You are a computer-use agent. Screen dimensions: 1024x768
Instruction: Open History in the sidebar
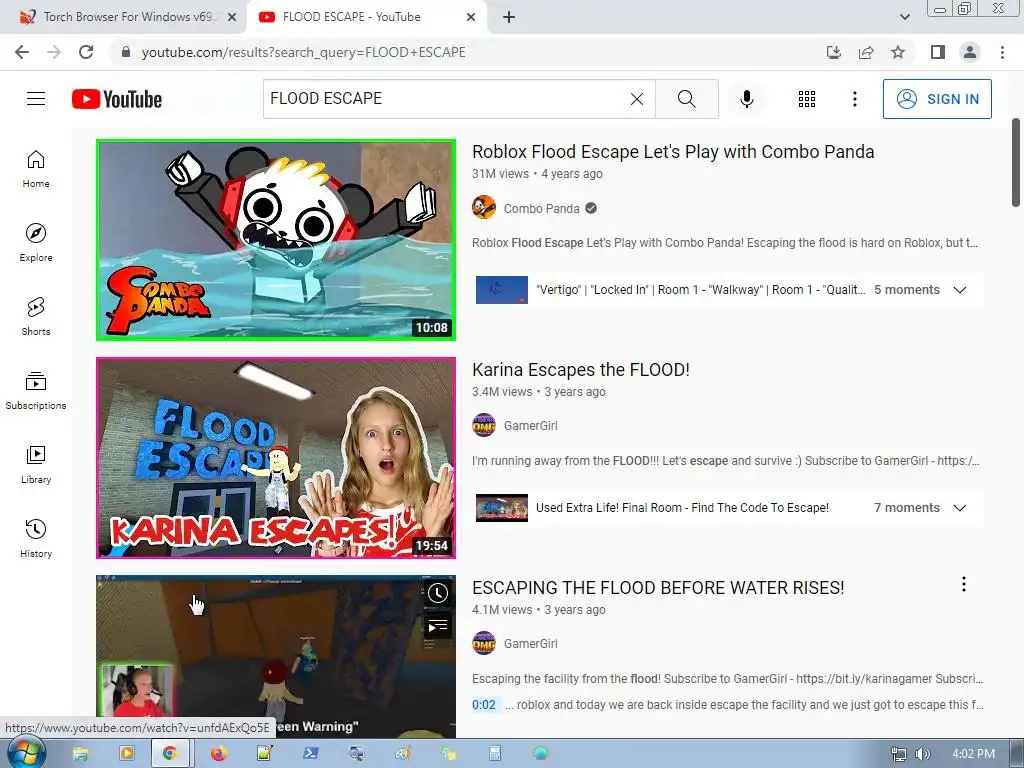(36, 539)
